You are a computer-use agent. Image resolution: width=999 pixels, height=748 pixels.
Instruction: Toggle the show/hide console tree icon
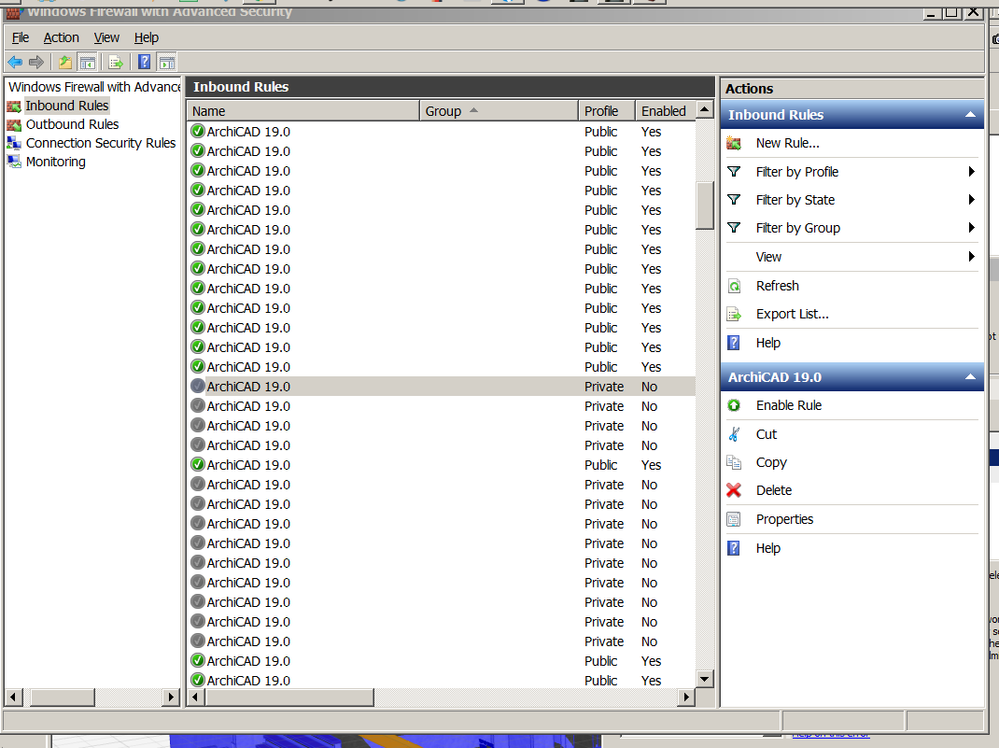pos(87,62)
